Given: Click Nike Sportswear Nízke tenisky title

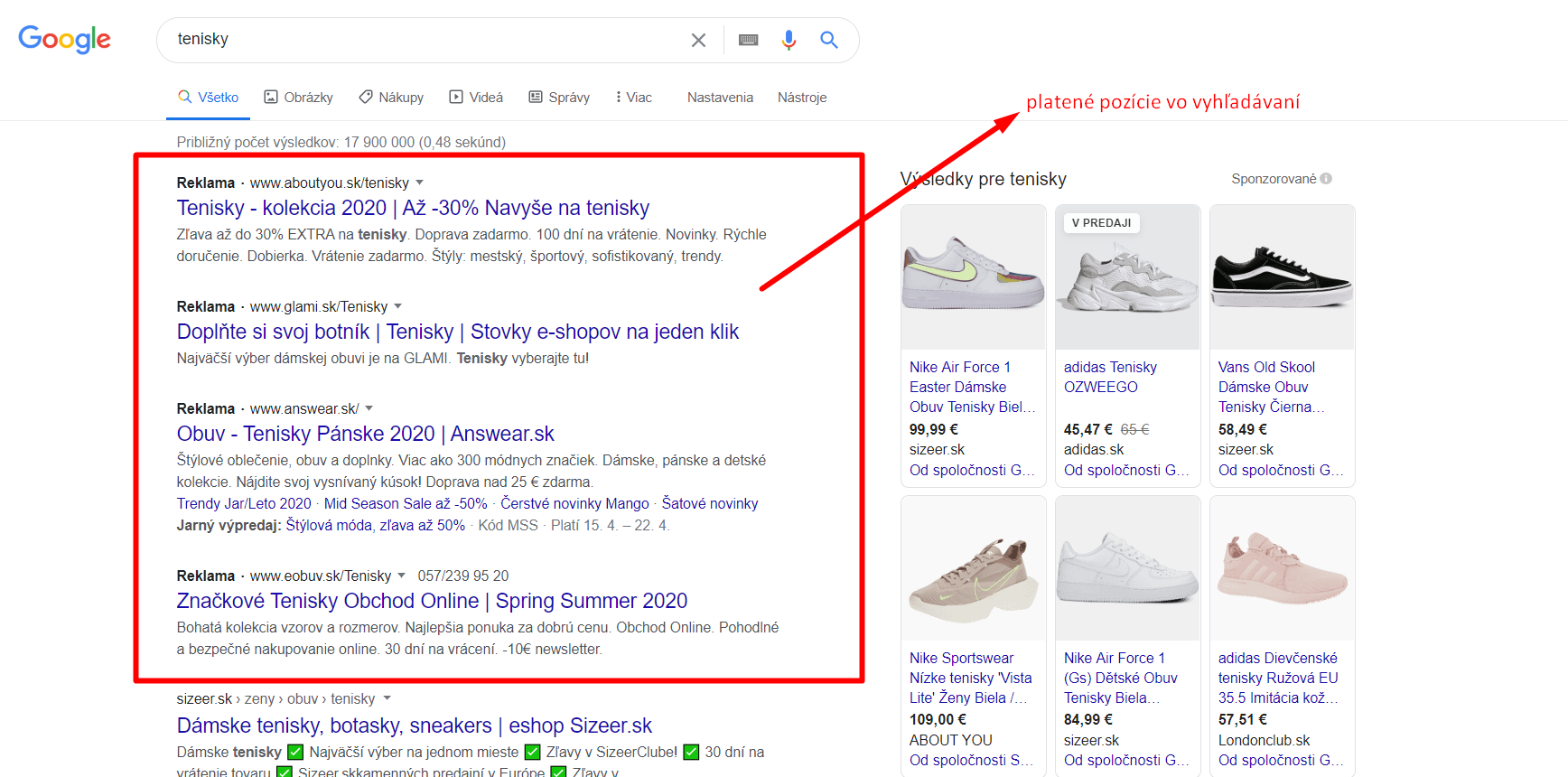Looking at the screenshot, I should click(971, 678).
